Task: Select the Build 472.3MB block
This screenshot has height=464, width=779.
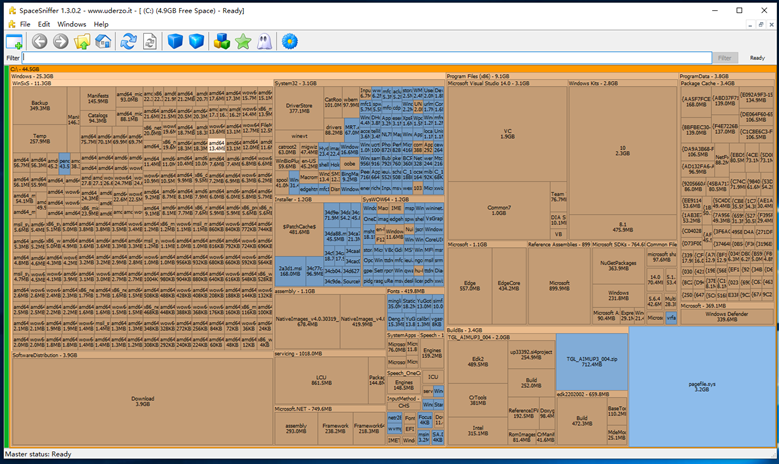Action: point(581,420)
